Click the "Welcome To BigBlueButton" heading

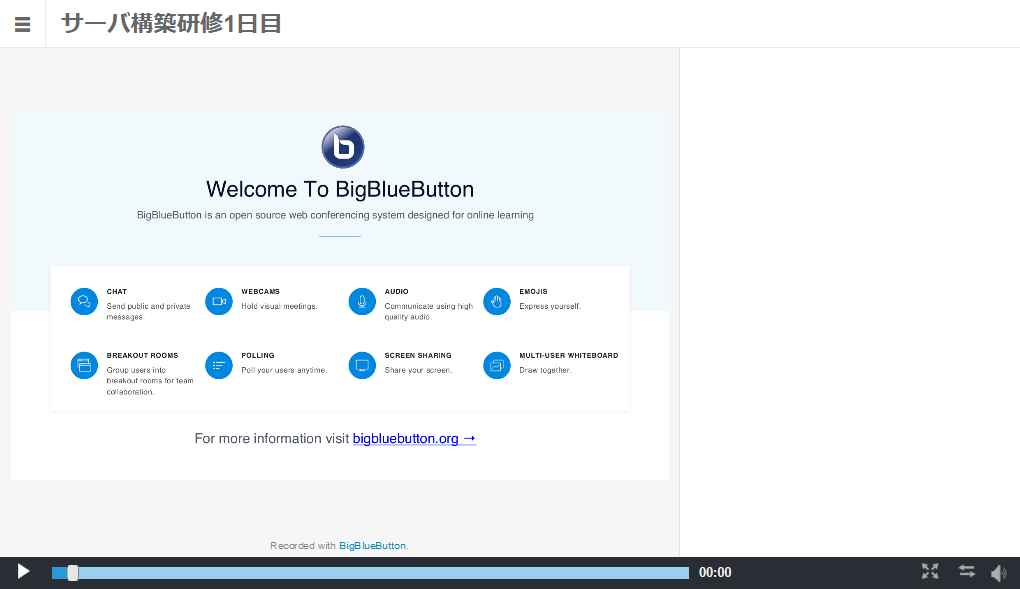click(340, 189)
